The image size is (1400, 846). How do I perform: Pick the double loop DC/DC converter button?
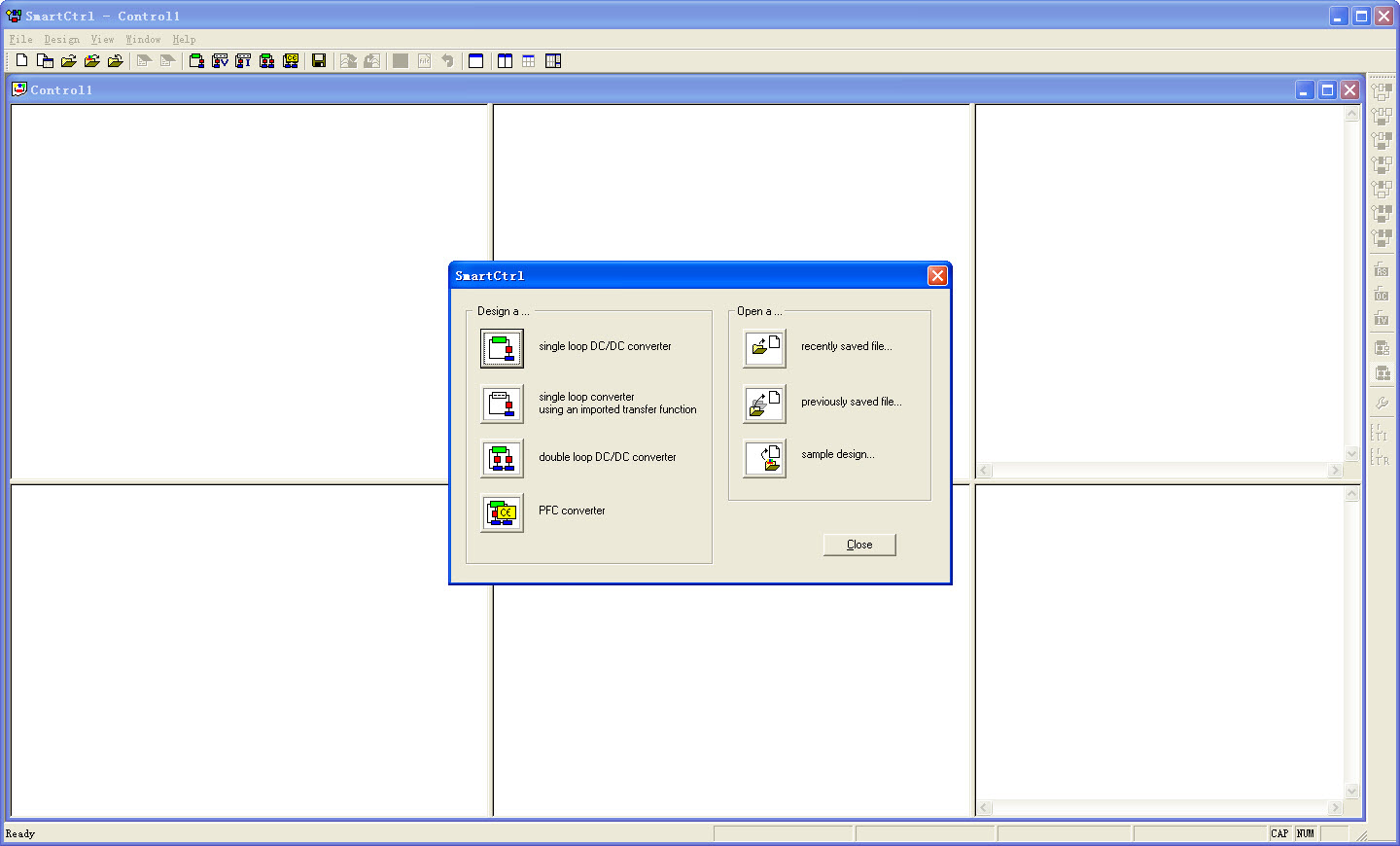pos(502,458)
